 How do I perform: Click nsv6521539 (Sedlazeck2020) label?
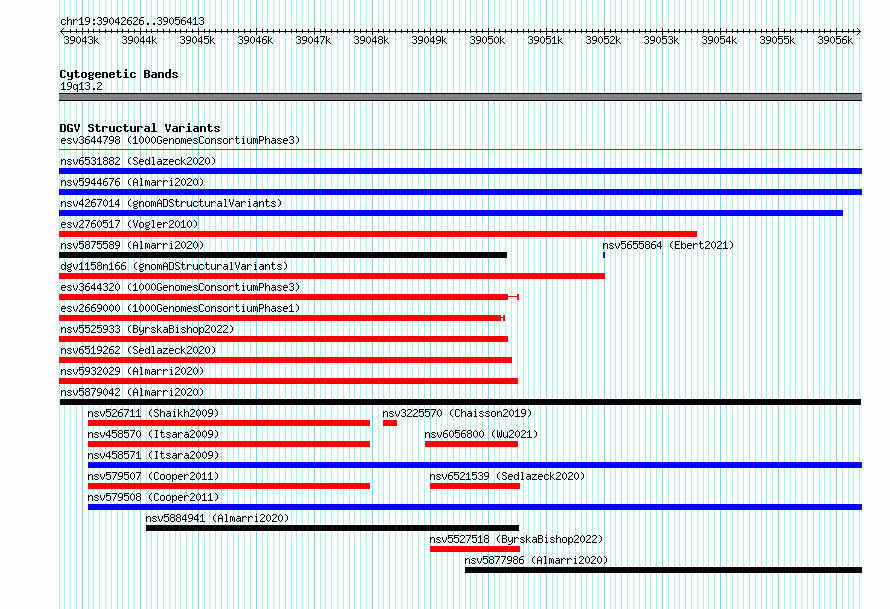point(507,476)
